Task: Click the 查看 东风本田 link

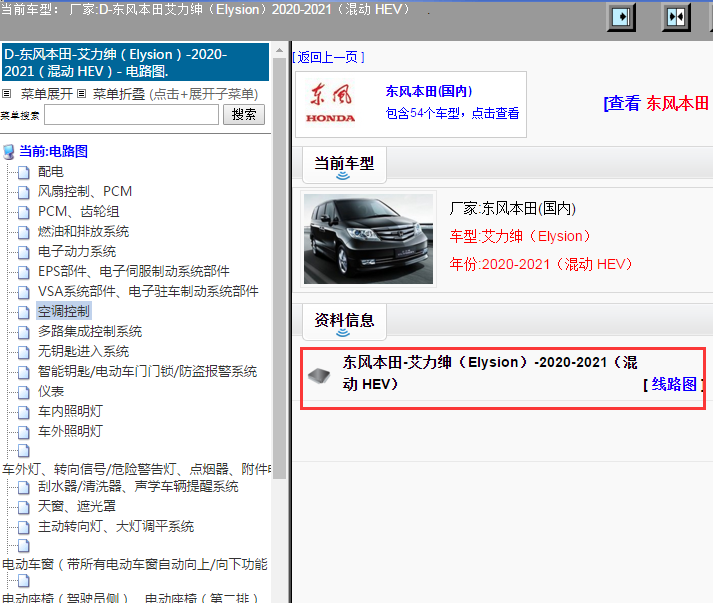Action: pos(656,104)
